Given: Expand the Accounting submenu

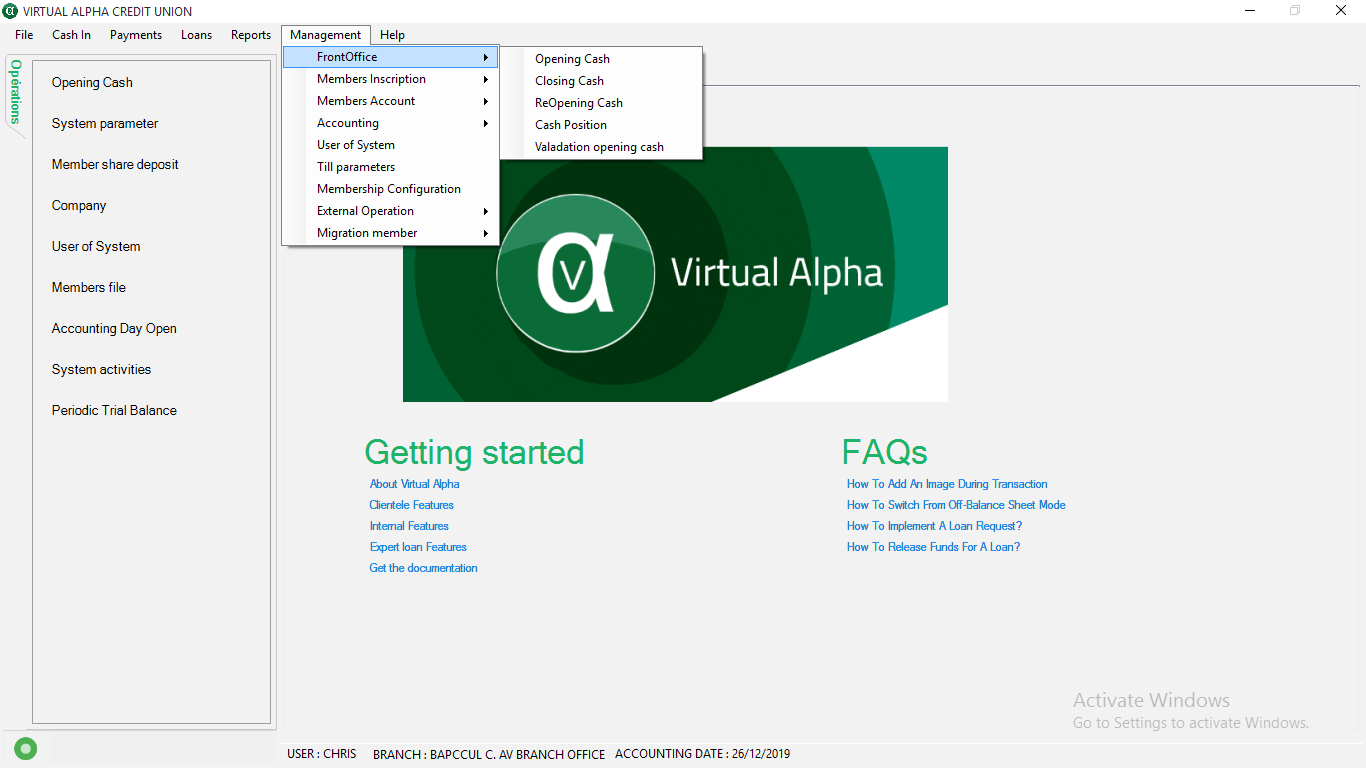Looking at the screenshot, I should coord(391,123).
